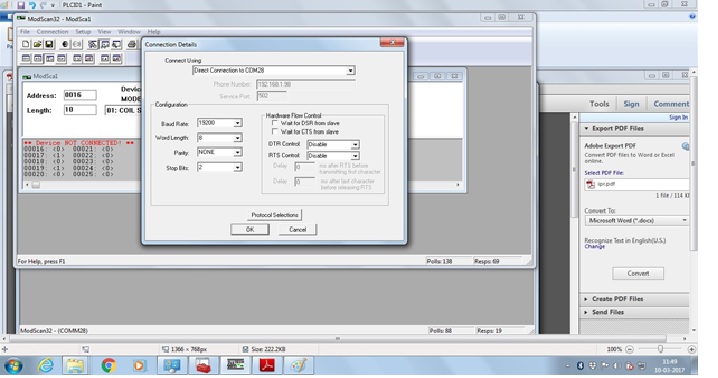
Task: Enable Wait for DSR from slave
Action: (x=275, y=123)
